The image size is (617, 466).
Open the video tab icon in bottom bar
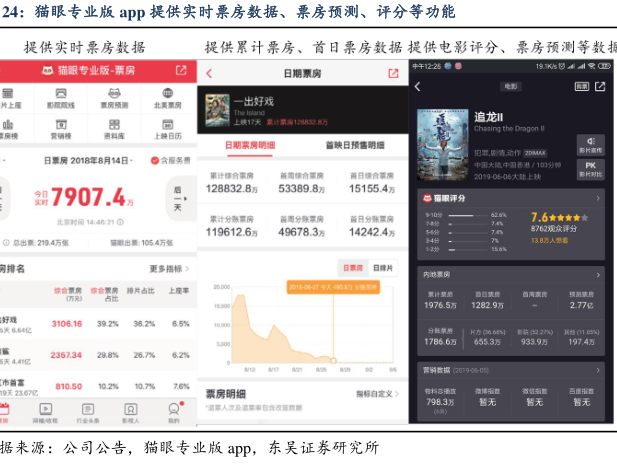[45, 409]
